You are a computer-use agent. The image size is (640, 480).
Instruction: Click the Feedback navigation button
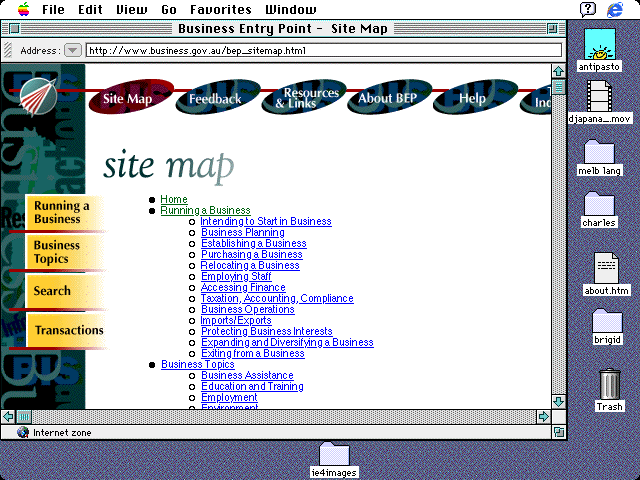214,99
